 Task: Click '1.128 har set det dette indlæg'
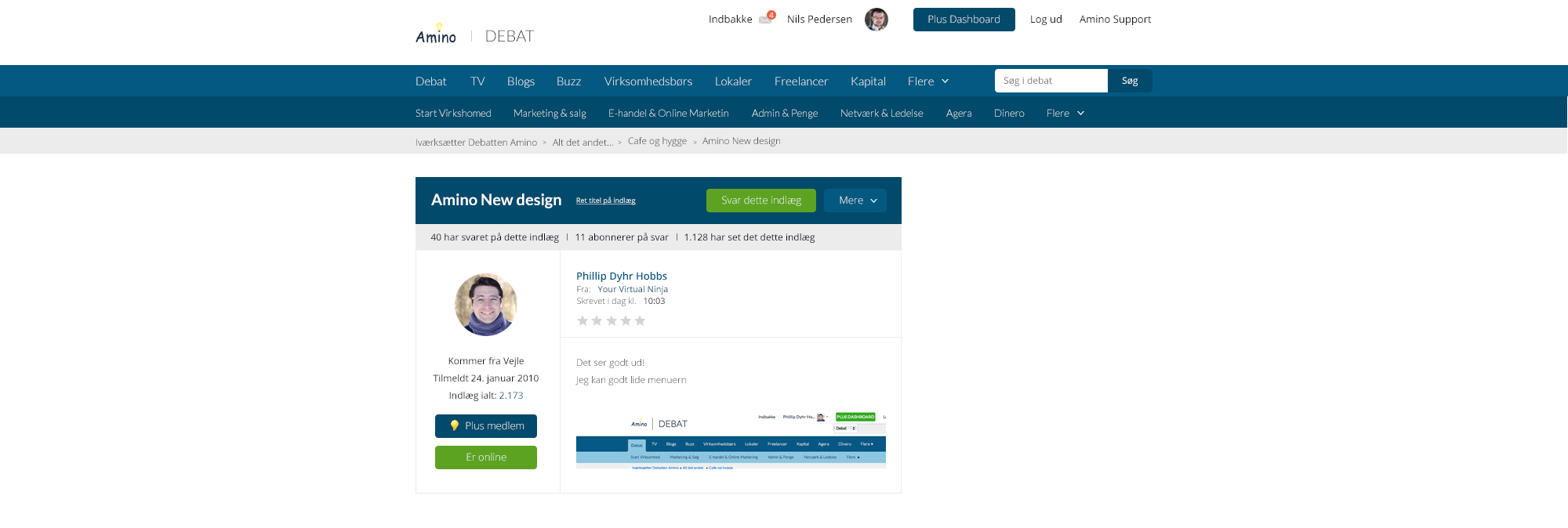pyautogui.click(x=750, y=237)
